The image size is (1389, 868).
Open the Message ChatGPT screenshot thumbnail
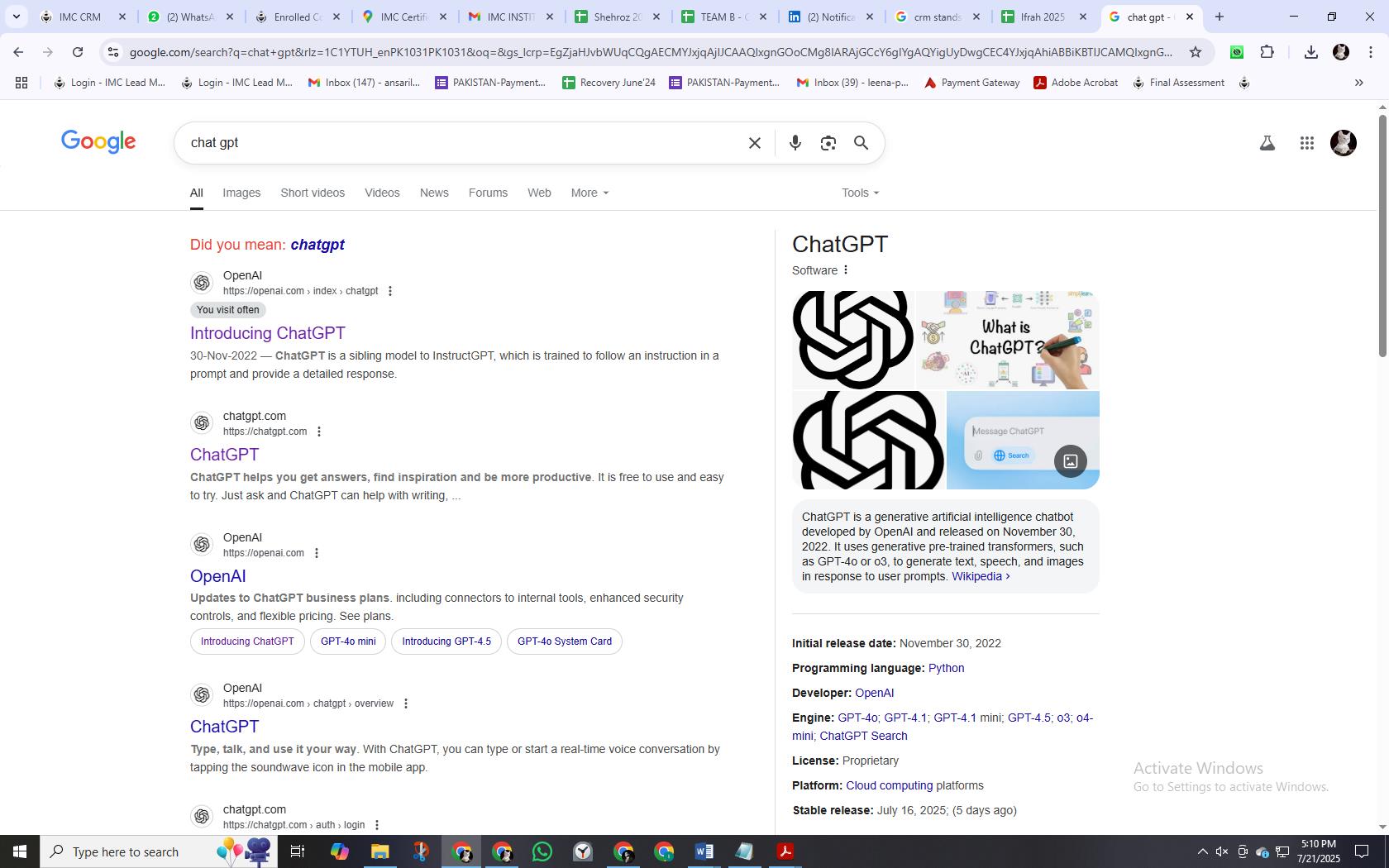point(1023,440)
